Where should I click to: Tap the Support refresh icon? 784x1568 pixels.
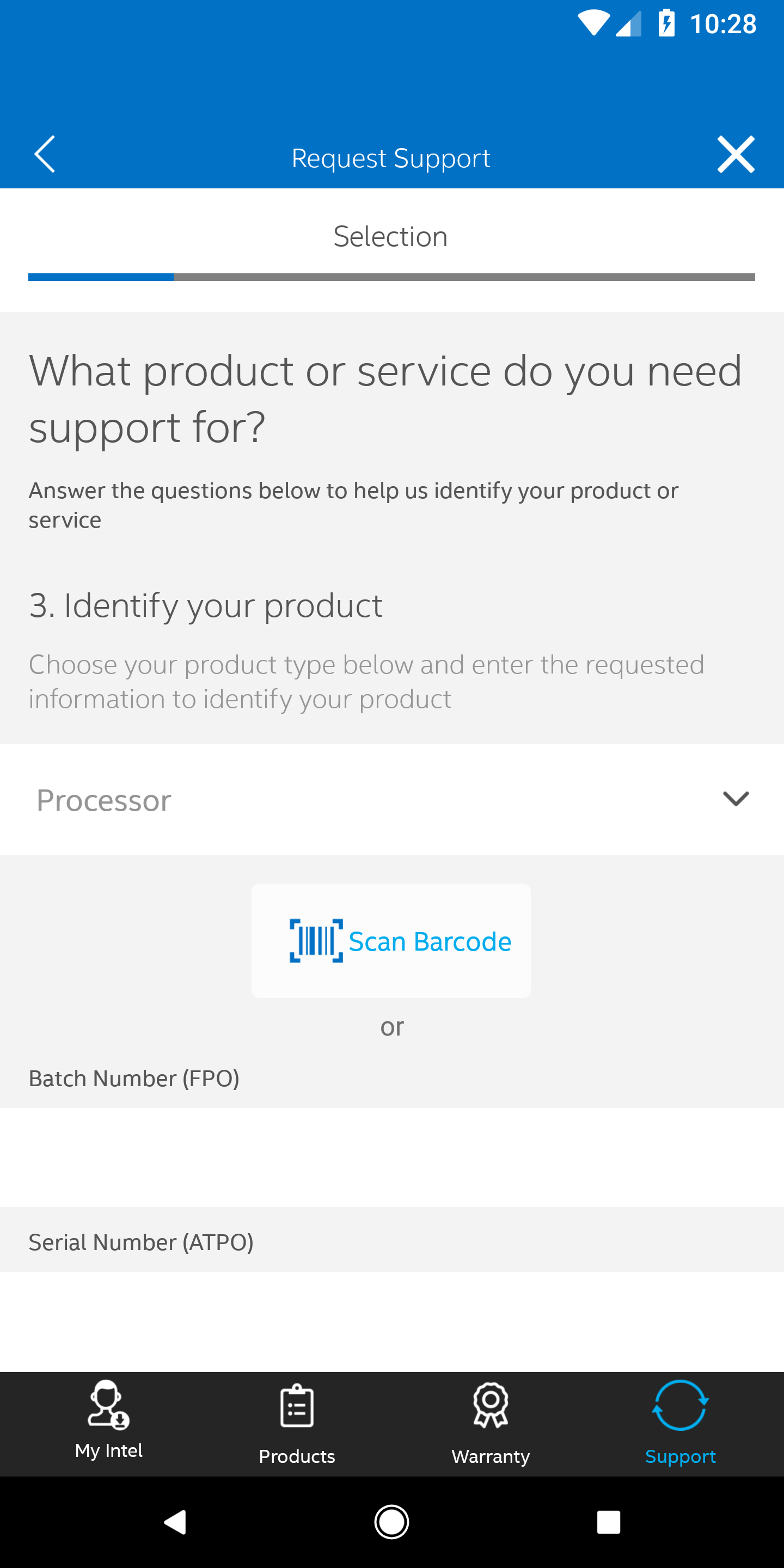point(680,1405)
